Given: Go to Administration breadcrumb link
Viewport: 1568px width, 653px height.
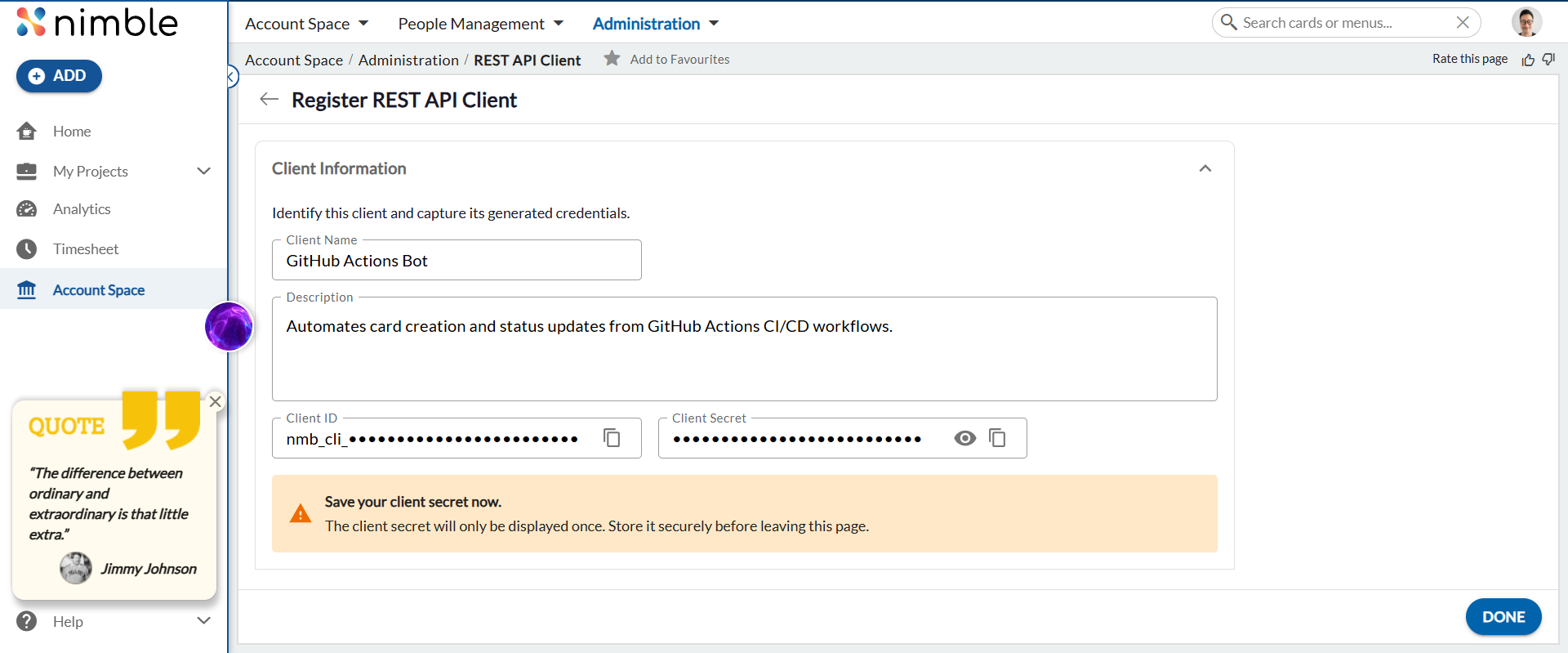Looking at the screenshot, I should pyautogui.click(x=408, y=60).
